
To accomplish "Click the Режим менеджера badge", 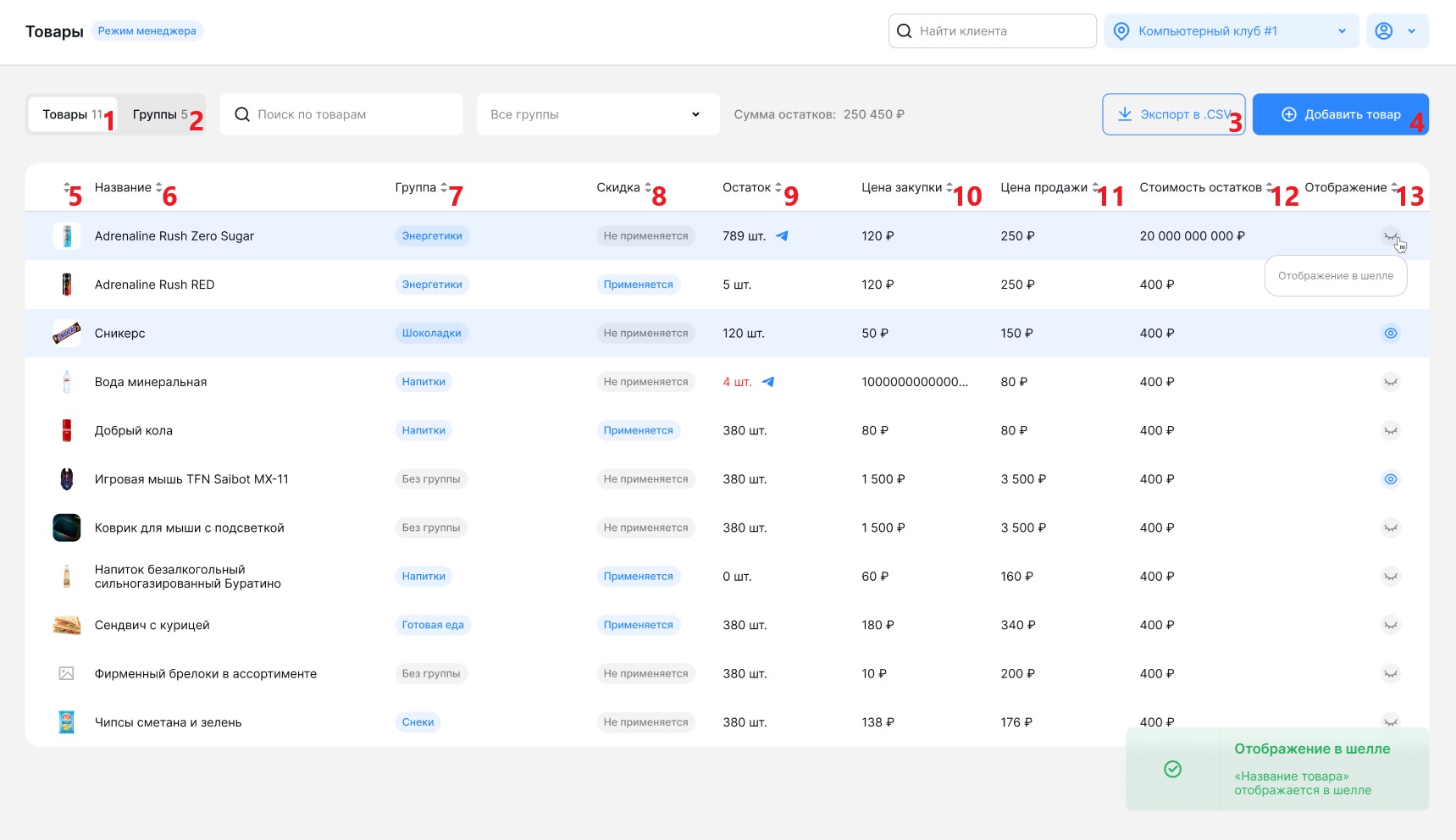I will click(x=147, y=31).
